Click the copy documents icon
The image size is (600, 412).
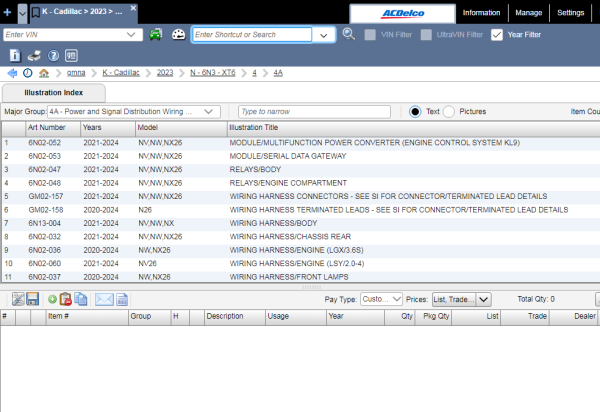81,299
